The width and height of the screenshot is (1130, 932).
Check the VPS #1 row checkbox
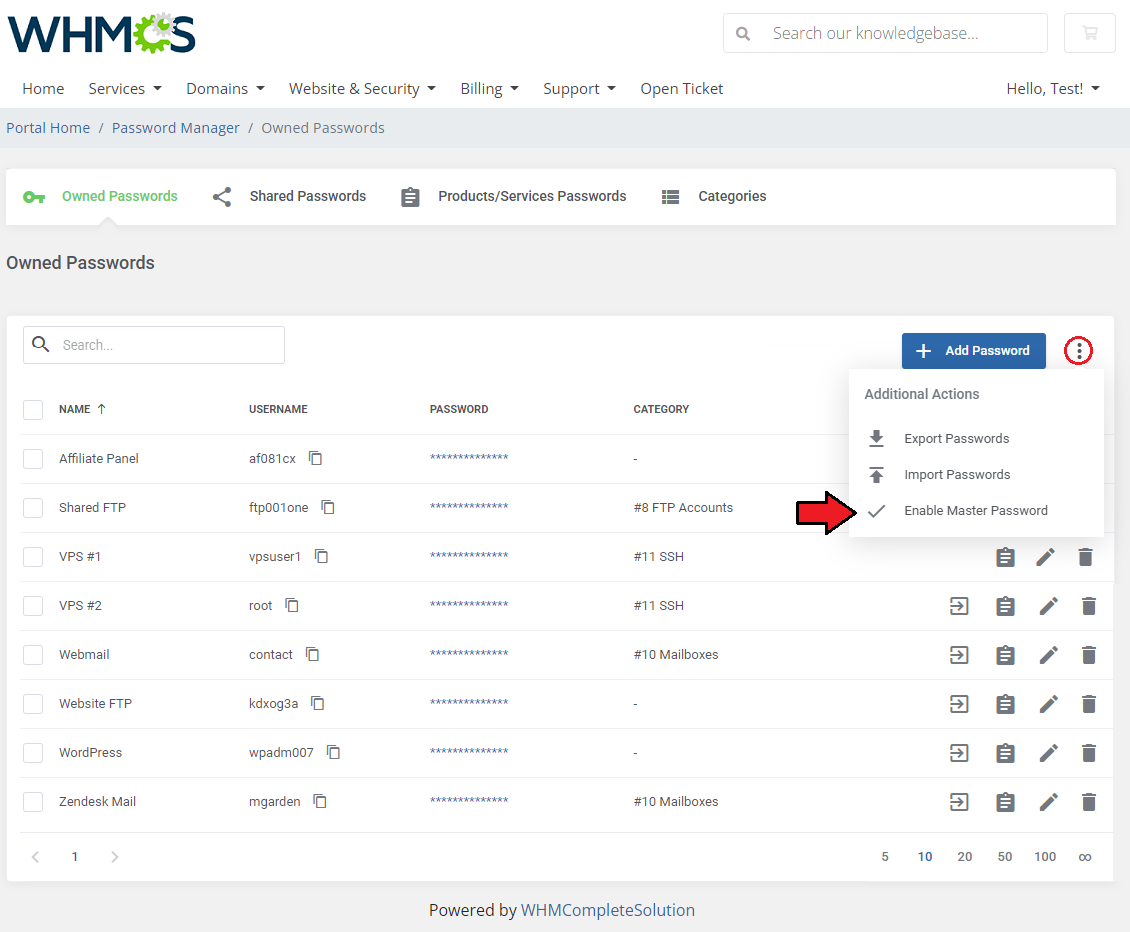[x=33, y=556]
